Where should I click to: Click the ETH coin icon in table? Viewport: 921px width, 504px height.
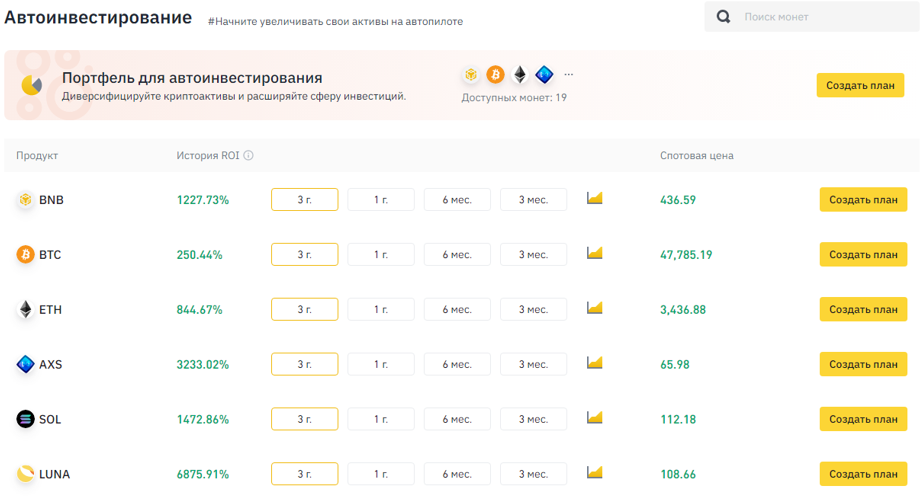click(25, 310)
